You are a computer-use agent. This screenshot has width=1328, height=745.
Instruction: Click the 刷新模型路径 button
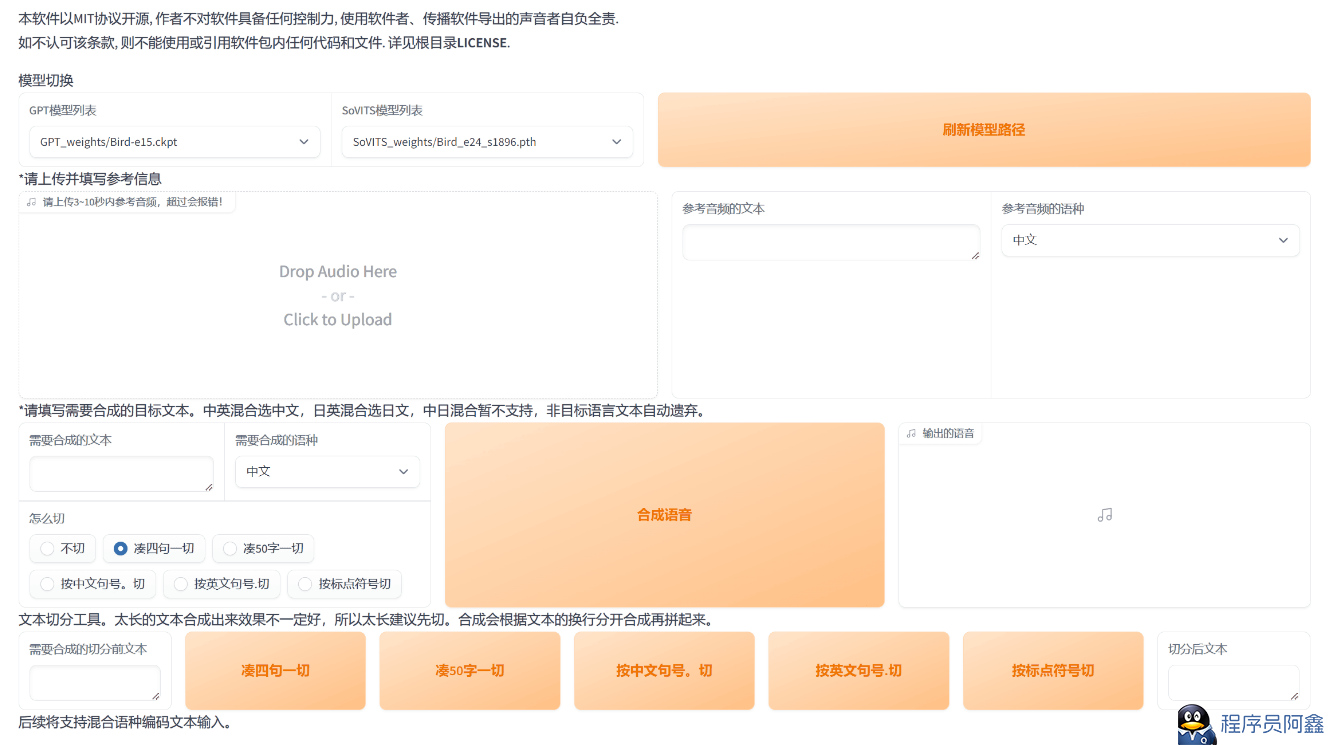point(984,130)
